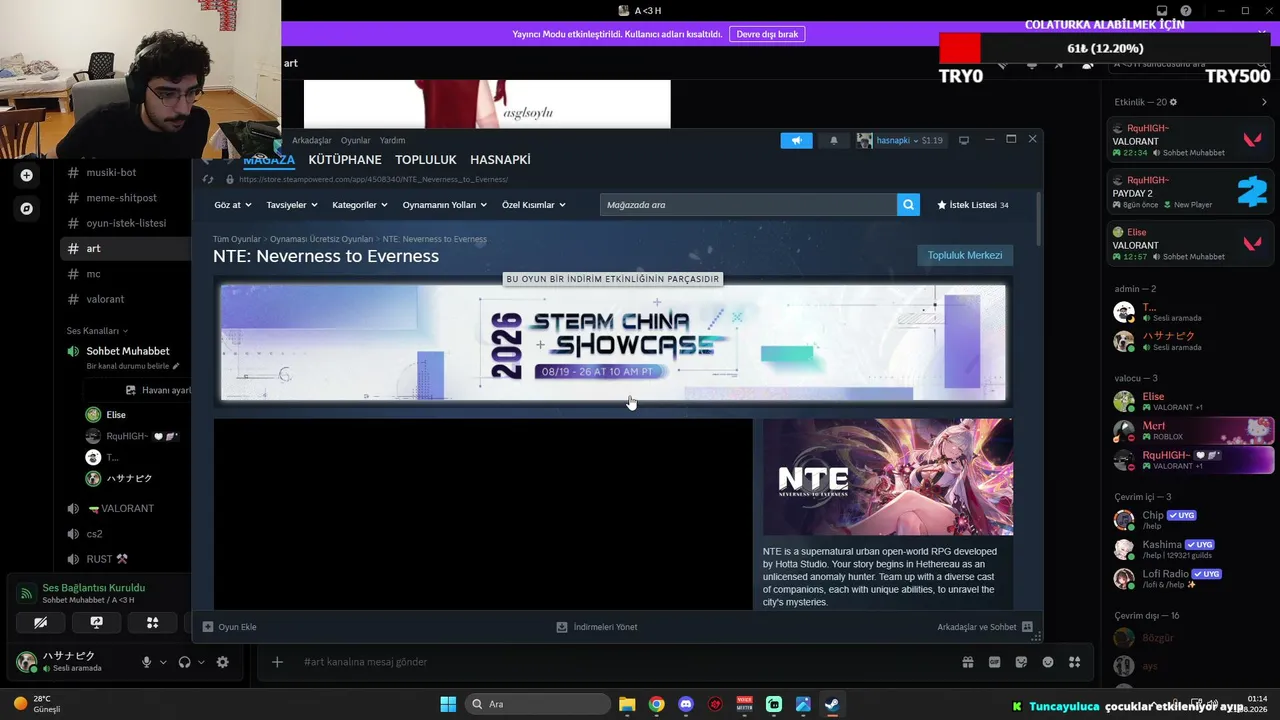Open Discord voice activities button
This screenshot has height=720, width=1280.
coord(152,622)
